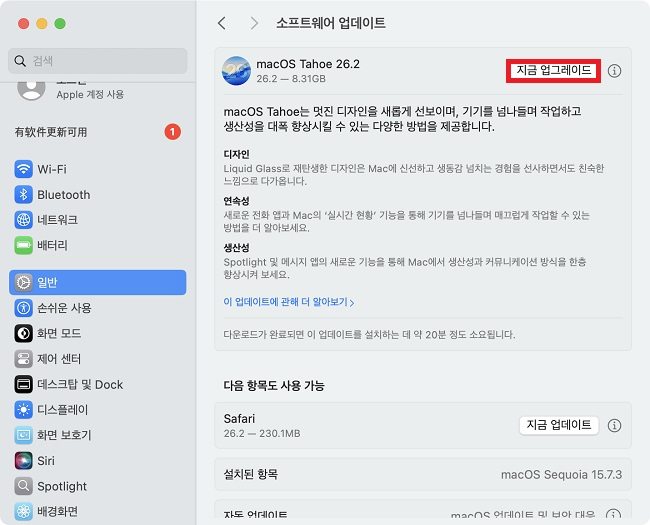This screenshot has width=650, height=525.
Task: Open Wi-Fi settings icon in sidebar
Action: (24, 169)
